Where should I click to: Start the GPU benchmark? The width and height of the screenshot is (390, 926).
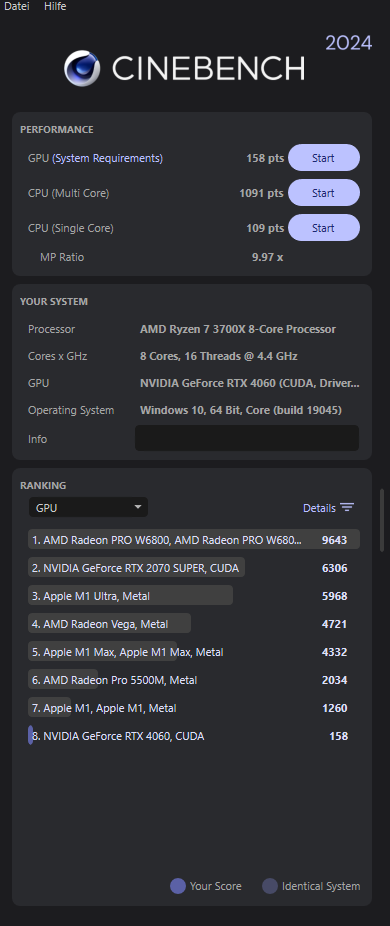click(324, 158)
